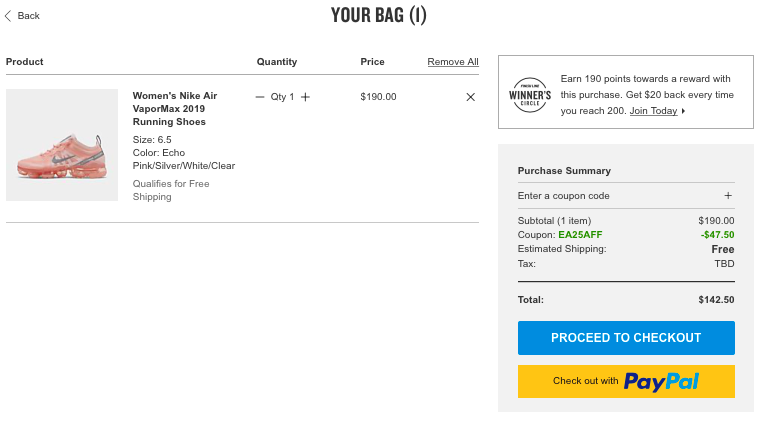Click the Remove All link
758x427 pixels.
click(x=453, y=62)
